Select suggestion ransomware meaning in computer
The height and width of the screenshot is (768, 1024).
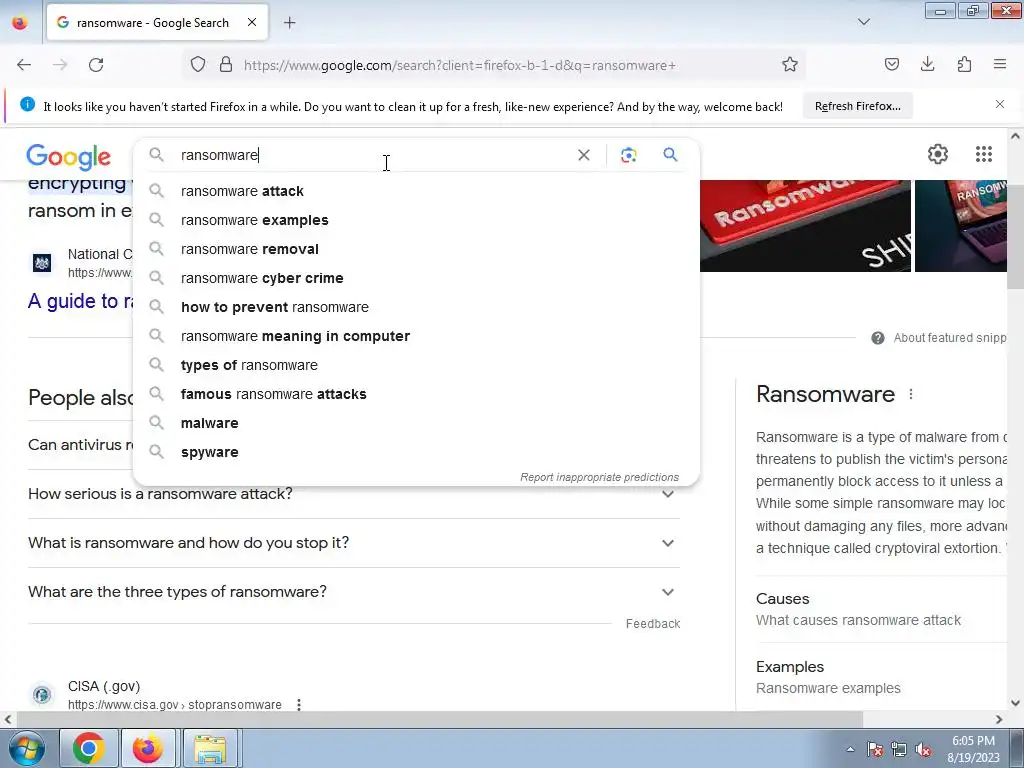click(416, 336)
